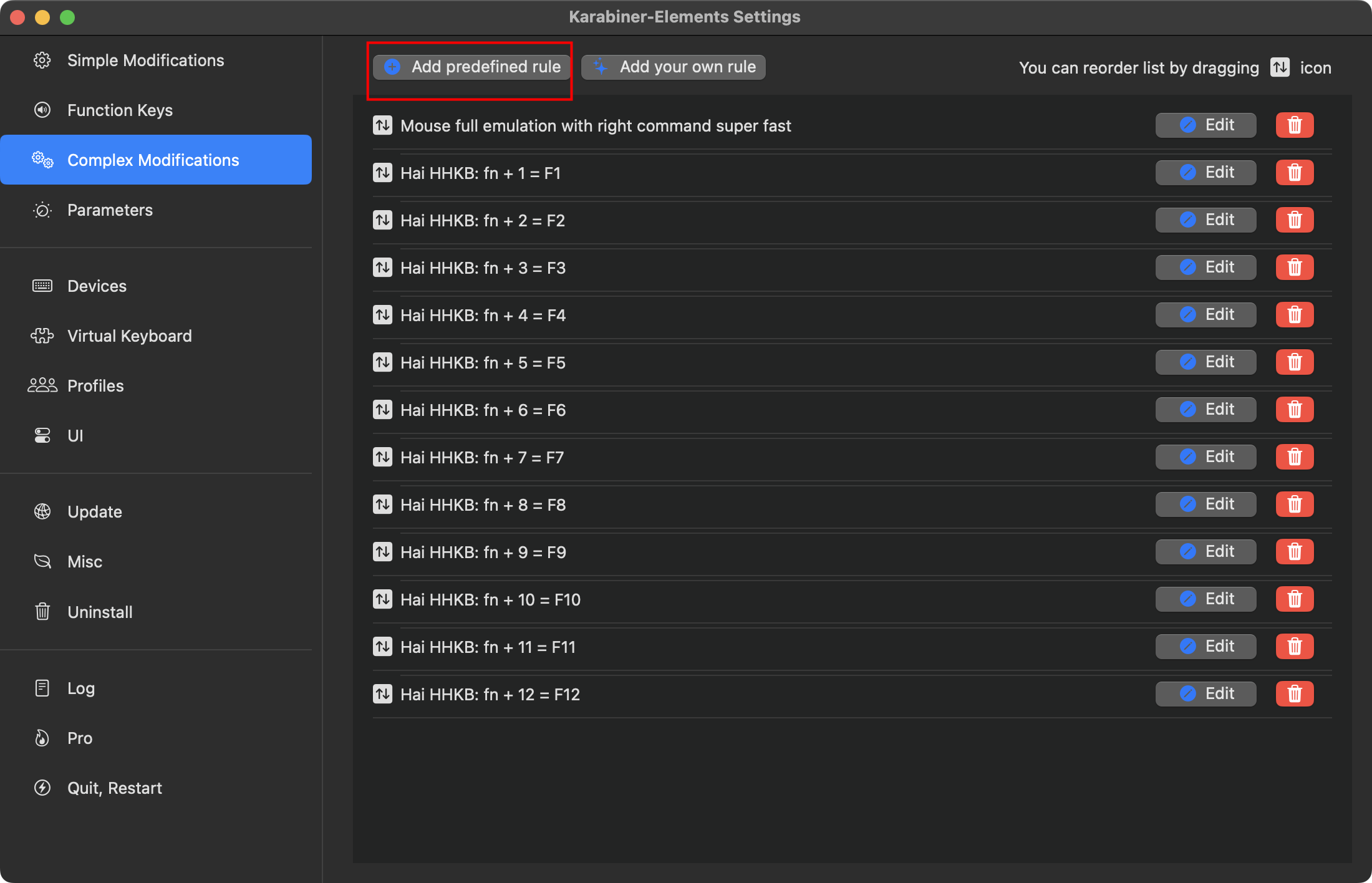Edit the fn + 2 = F2 rule
Viewport: 1372px width, 883px height.
(x=1205, y=220)
